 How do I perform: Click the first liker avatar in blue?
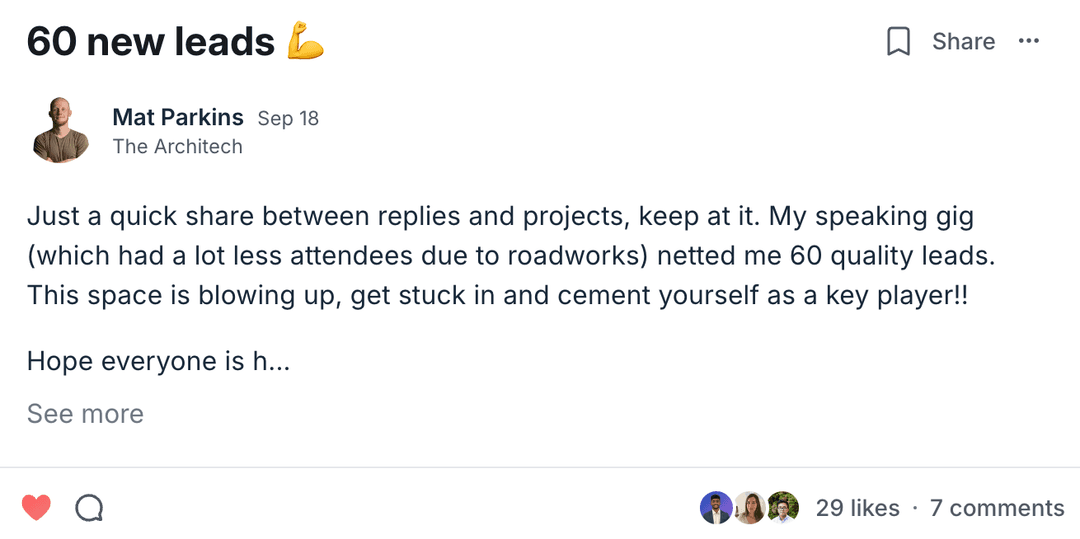tap(716, 508)
